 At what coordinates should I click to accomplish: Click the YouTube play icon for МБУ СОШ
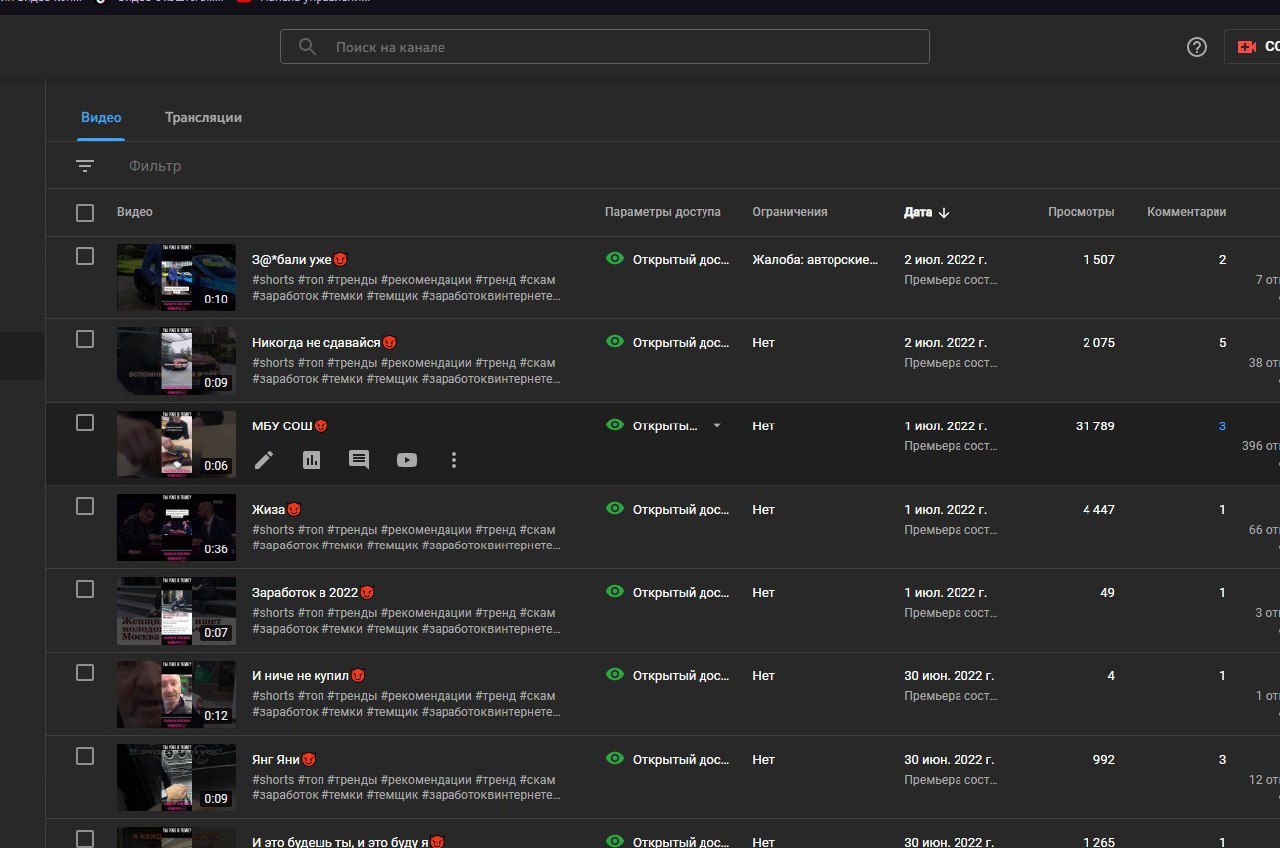(406, 460)
